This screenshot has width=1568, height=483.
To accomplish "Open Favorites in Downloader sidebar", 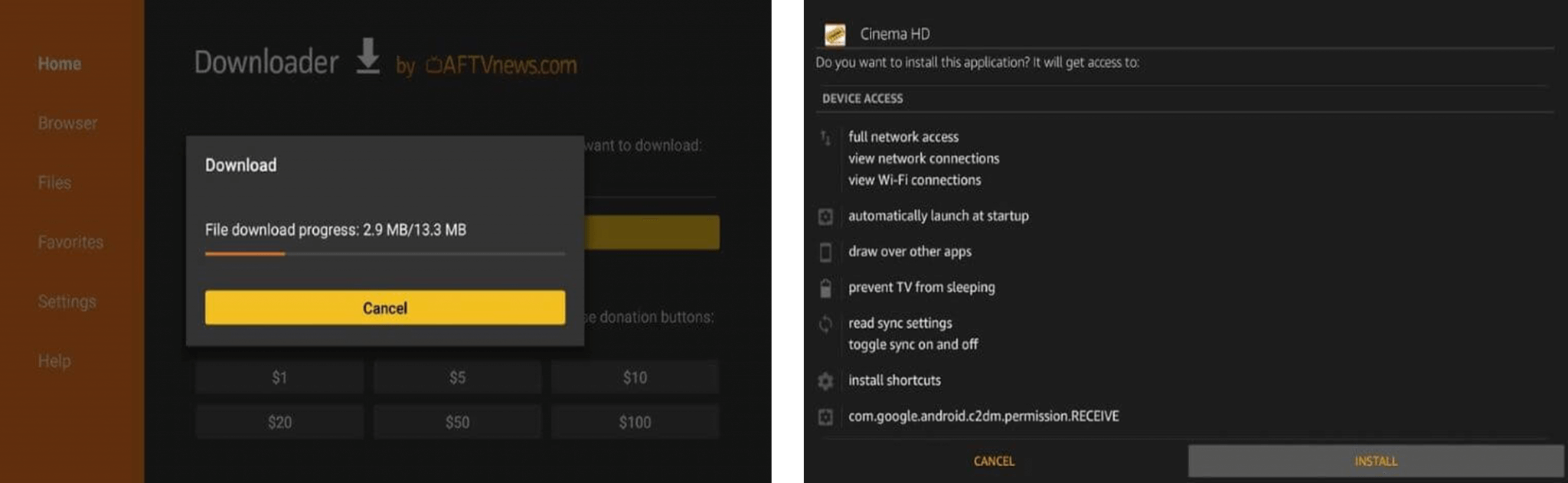I will [x=70, y=242].
